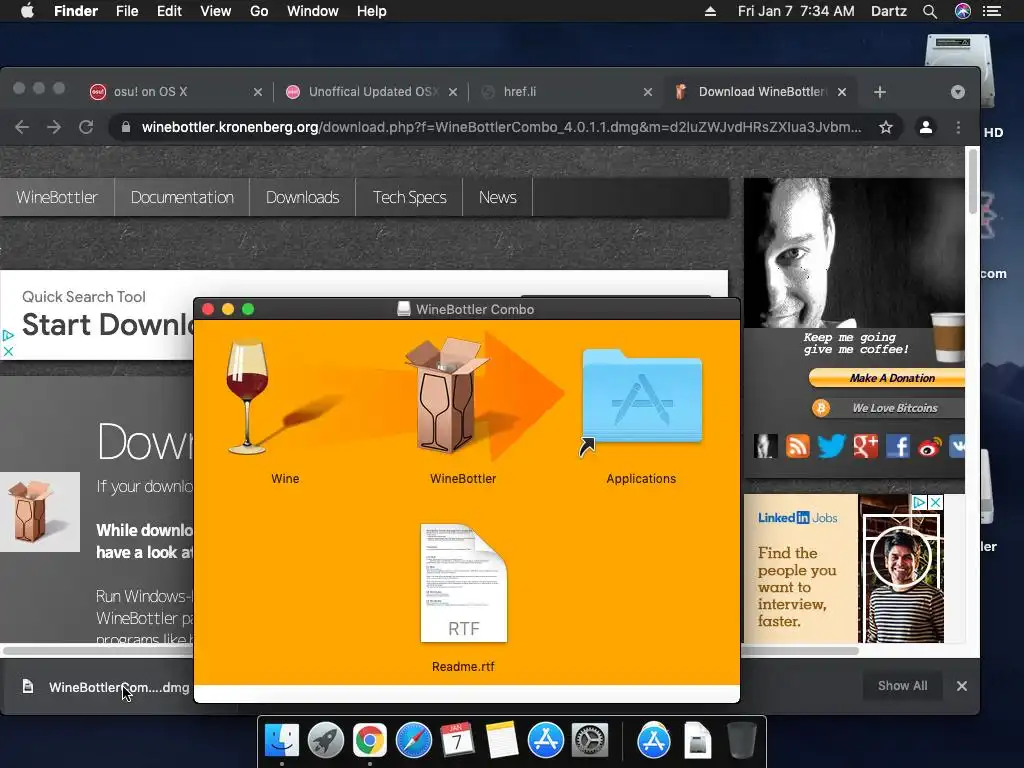Click the Dartz username in menu bar

tap(888, 11)
